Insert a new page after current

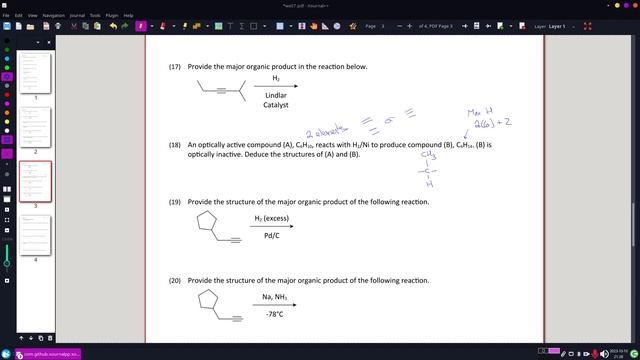(500, 26)
